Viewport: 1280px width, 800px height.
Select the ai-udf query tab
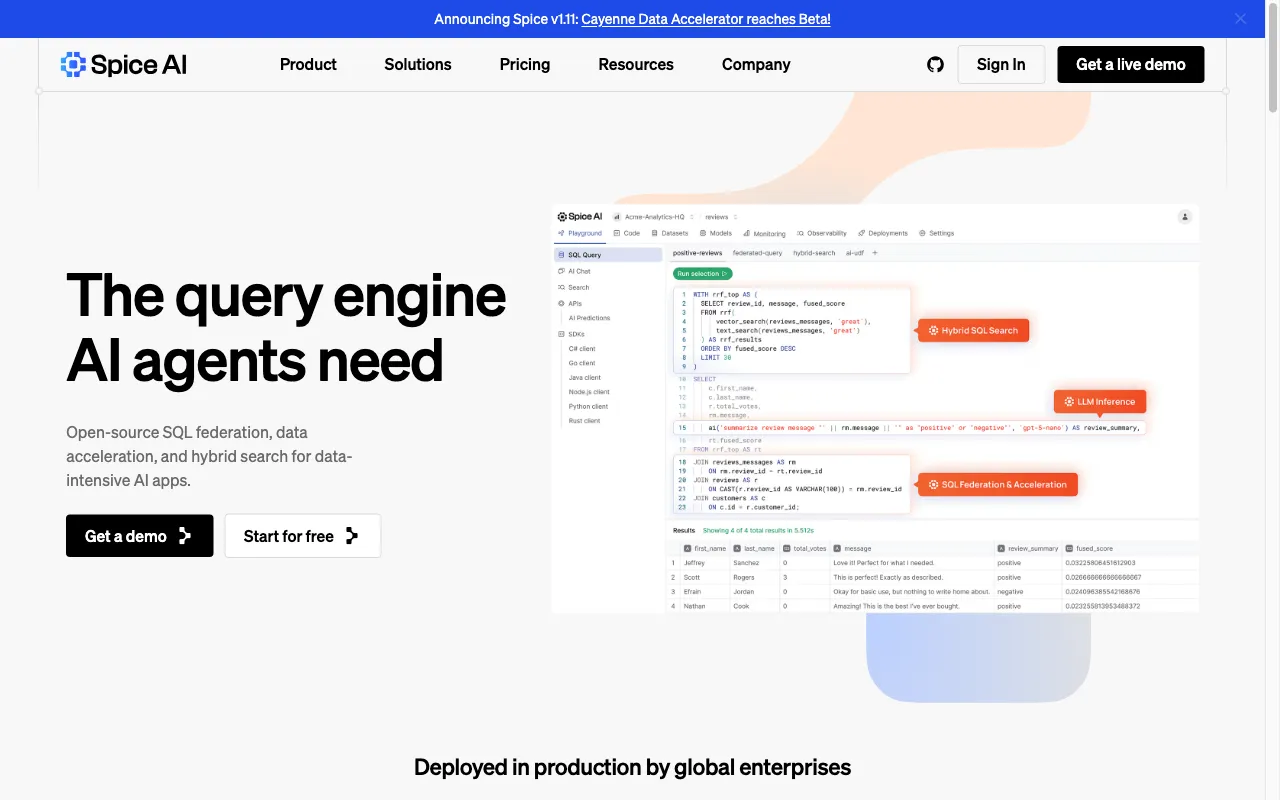click(854, 253)
